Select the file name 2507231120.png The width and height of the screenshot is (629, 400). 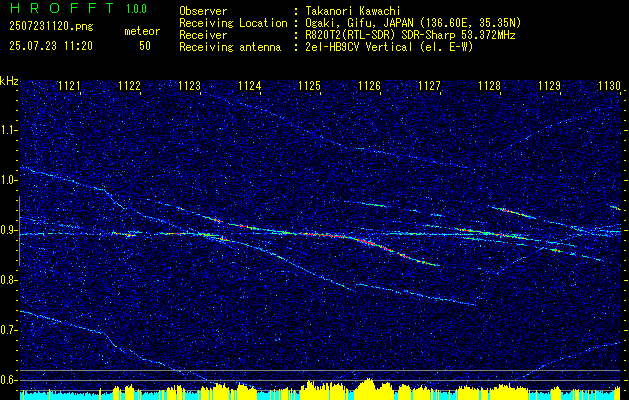(51, 27)
